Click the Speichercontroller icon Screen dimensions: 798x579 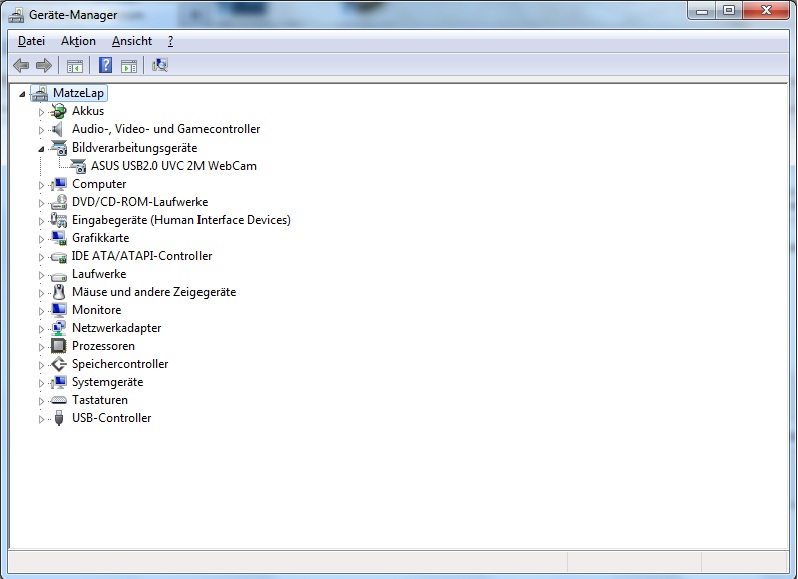59,364
